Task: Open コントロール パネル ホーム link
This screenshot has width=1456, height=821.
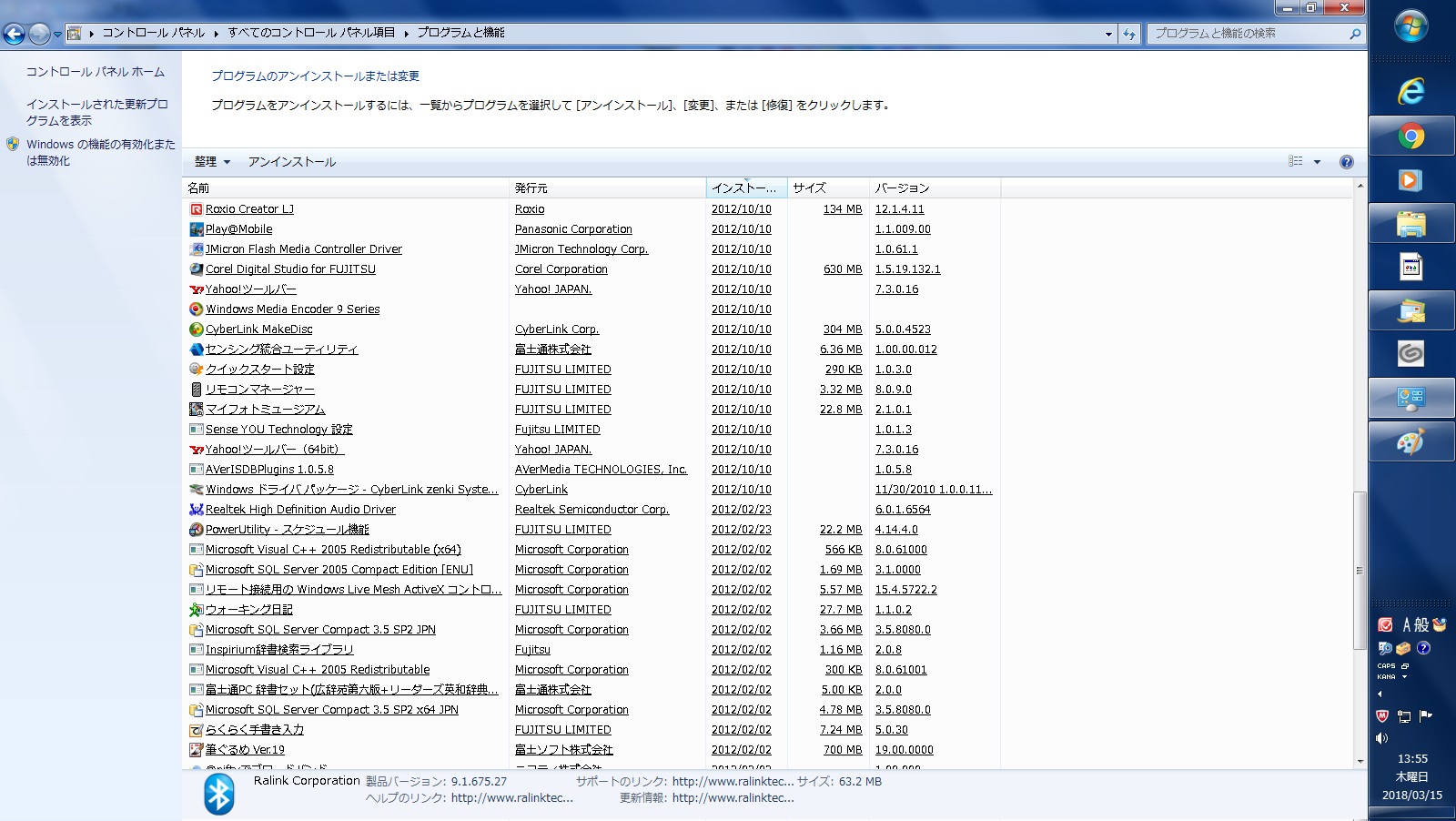Action: [96, 72]
